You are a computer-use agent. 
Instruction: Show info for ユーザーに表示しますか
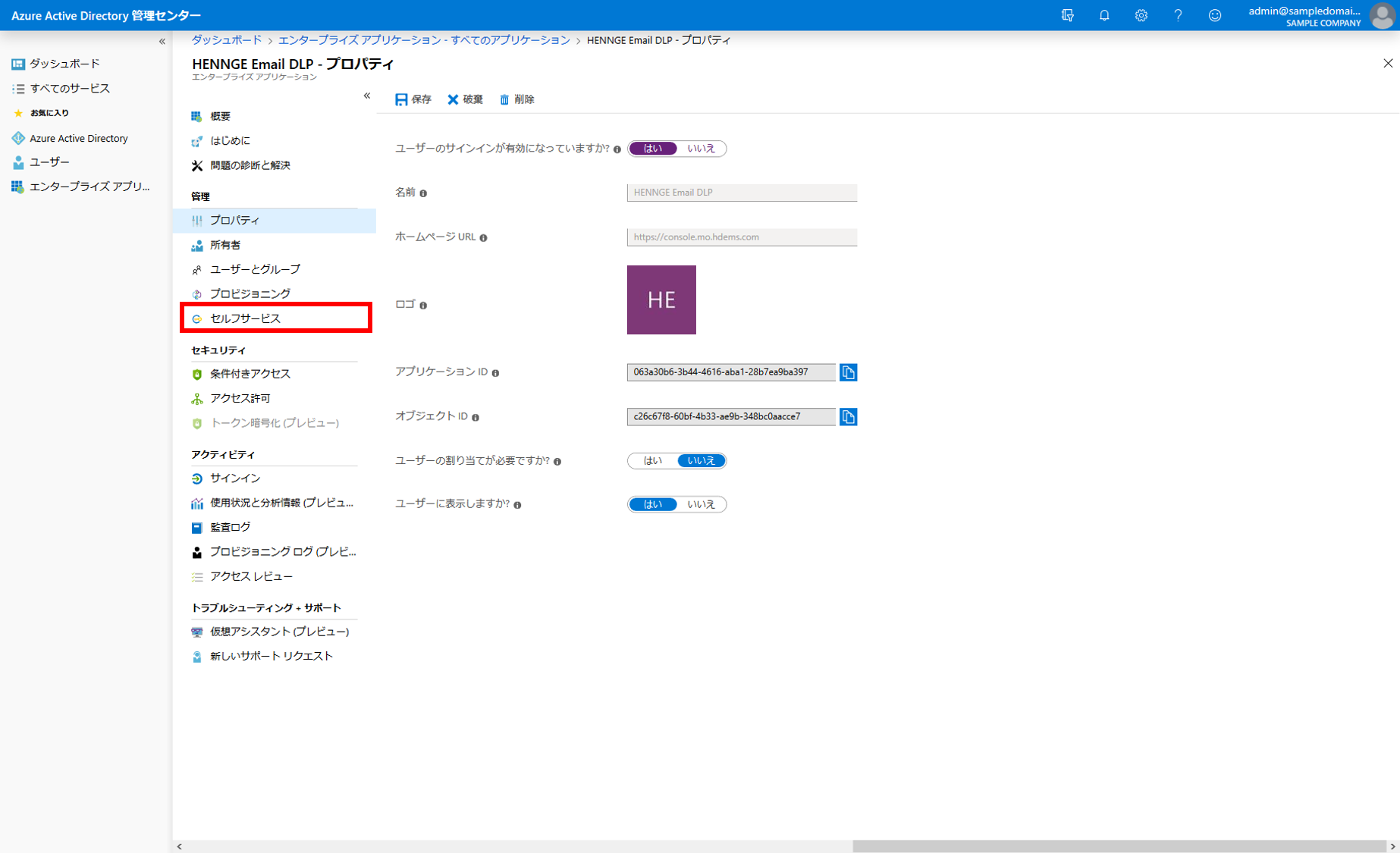(x=517, y=505)
